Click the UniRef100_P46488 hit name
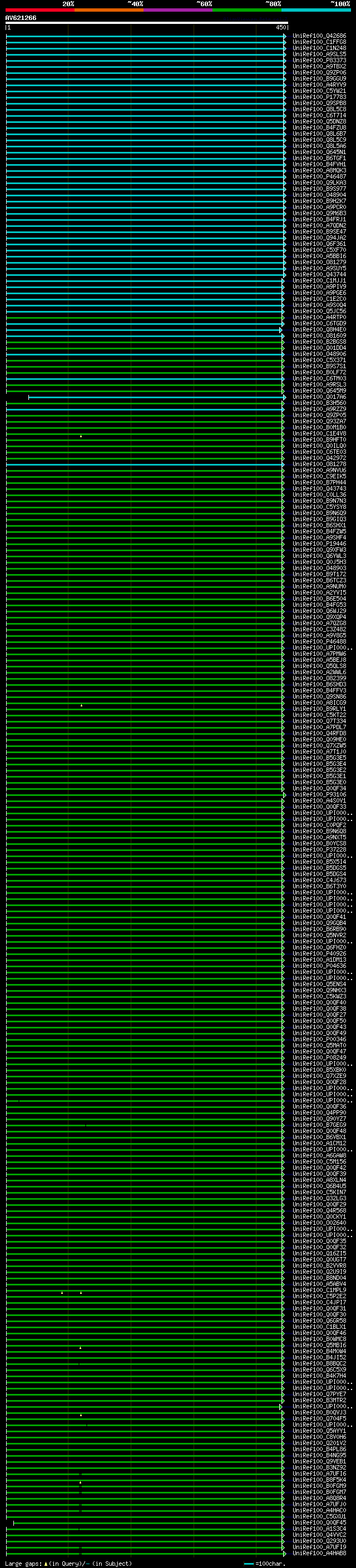Viewport: 356px width, 1568px height. 319,641
